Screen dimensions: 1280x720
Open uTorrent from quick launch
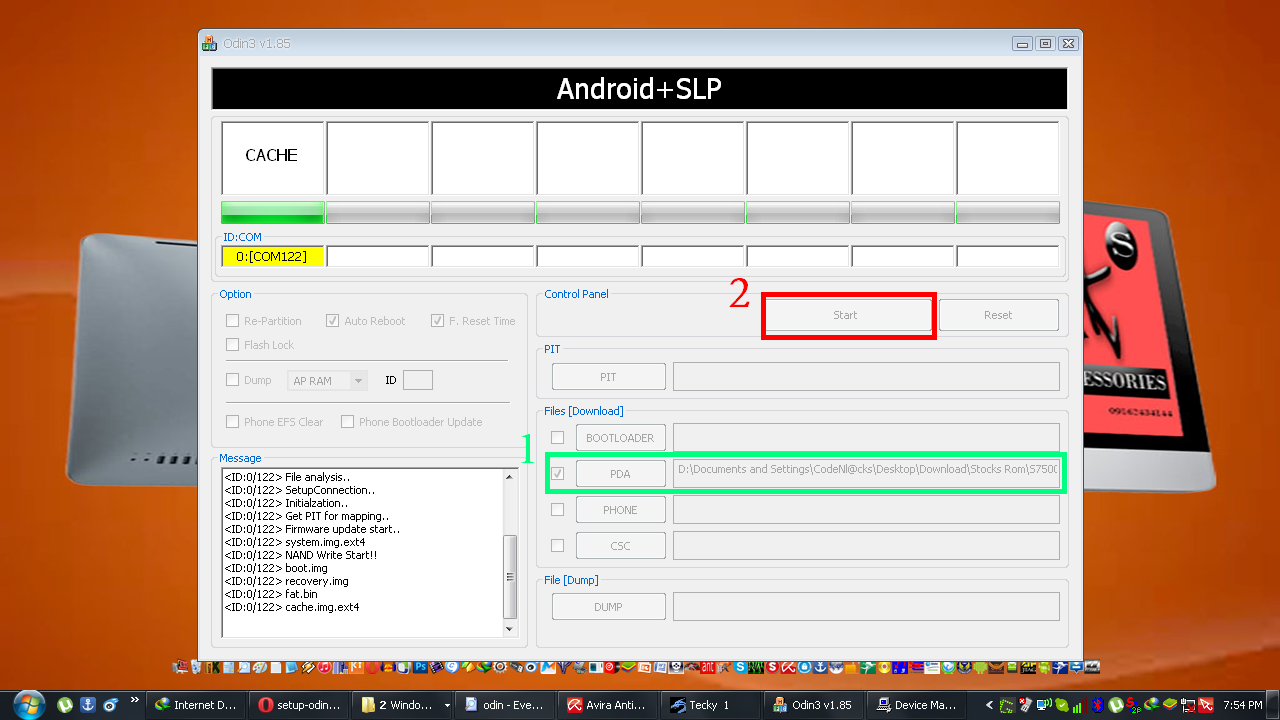click(66, 704)
